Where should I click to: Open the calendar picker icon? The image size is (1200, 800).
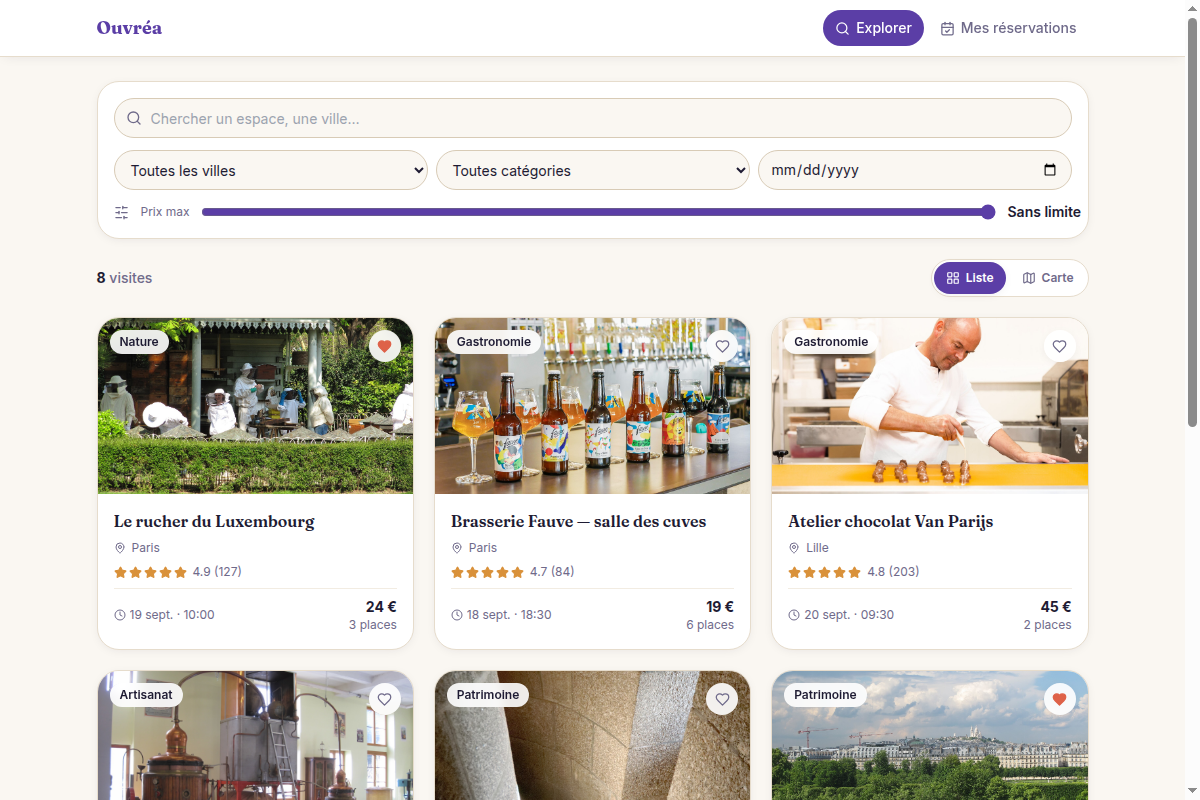tap(1050, 170)
